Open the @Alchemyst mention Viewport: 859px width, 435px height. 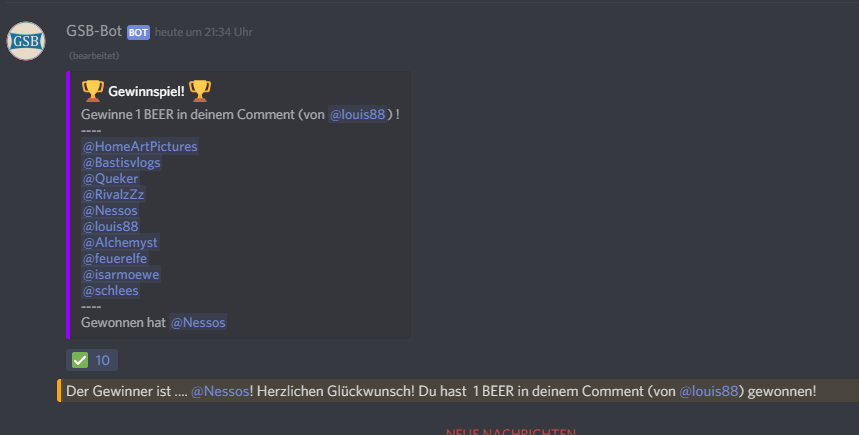[120, 242]
